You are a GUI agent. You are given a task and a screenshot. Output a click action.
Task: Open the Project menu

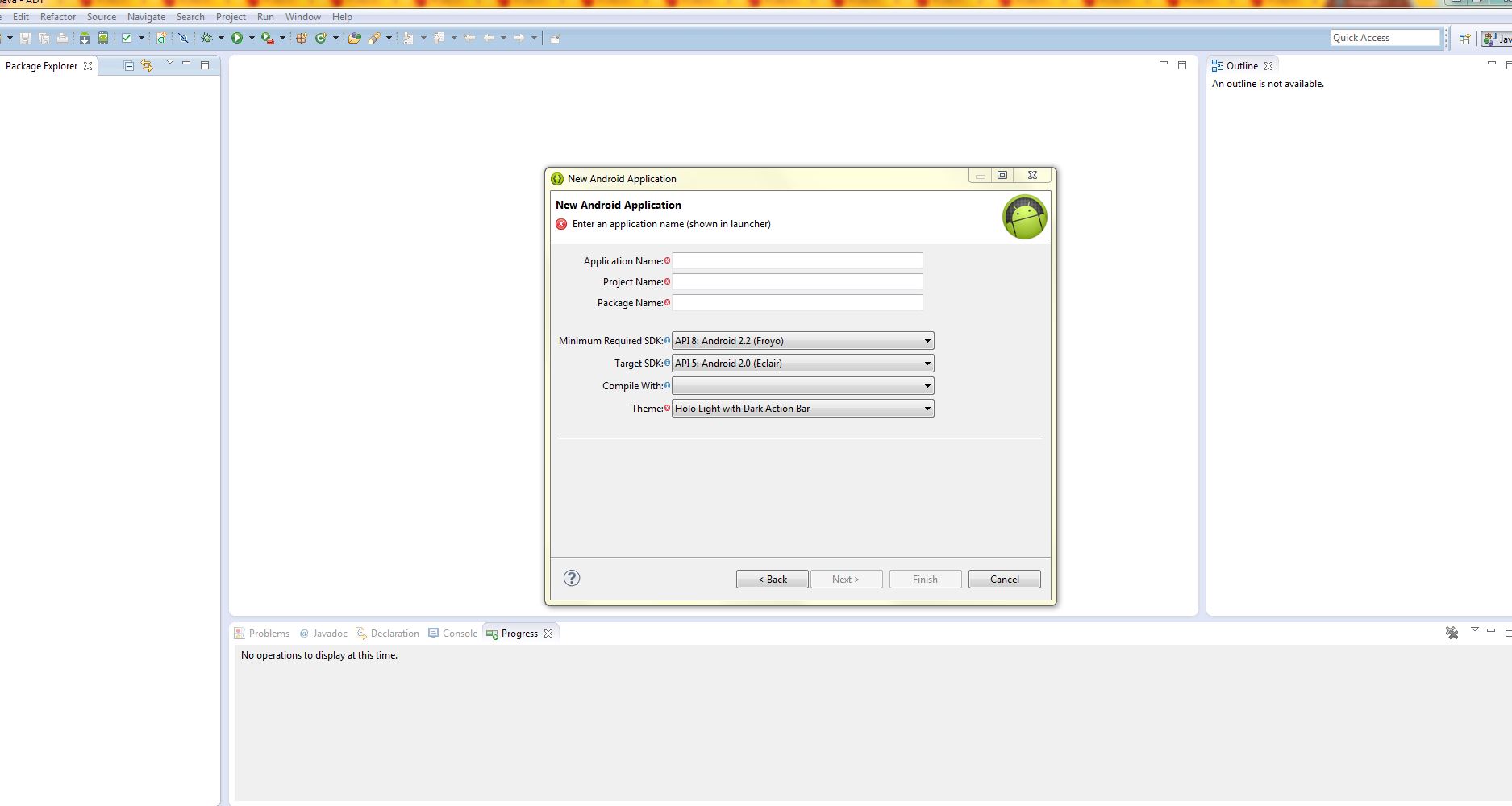pos(231,16)
